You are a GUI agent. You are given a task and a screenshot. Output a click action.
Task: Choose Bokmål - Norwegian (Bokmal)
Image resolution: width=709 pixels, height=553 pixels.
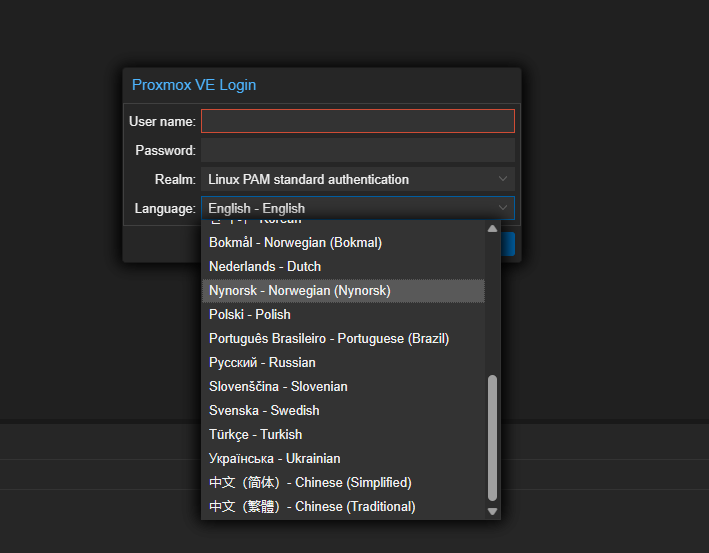point(343,243)
